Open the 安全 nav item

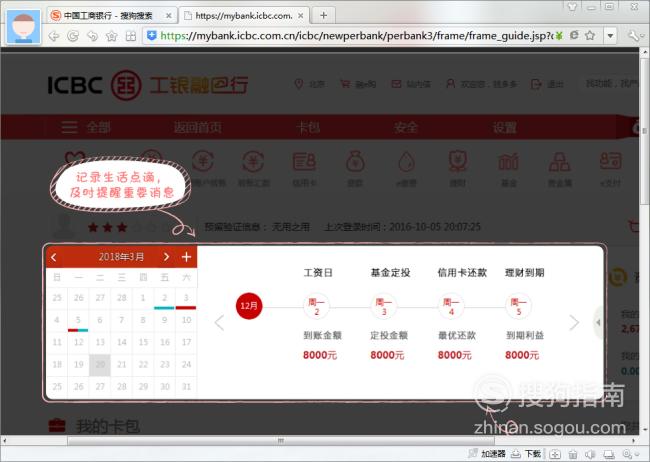pos(405,127)
